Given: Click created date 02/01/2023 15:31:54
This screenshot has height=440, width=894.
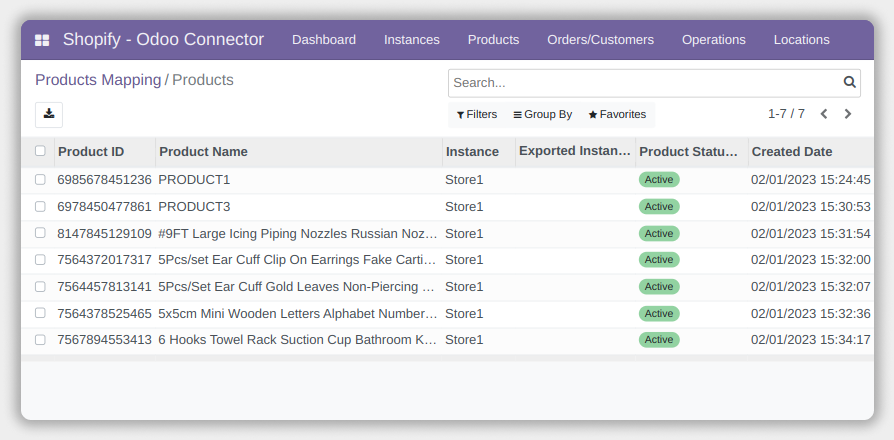Looking at the screenshot, I should [x=811, y=234].
